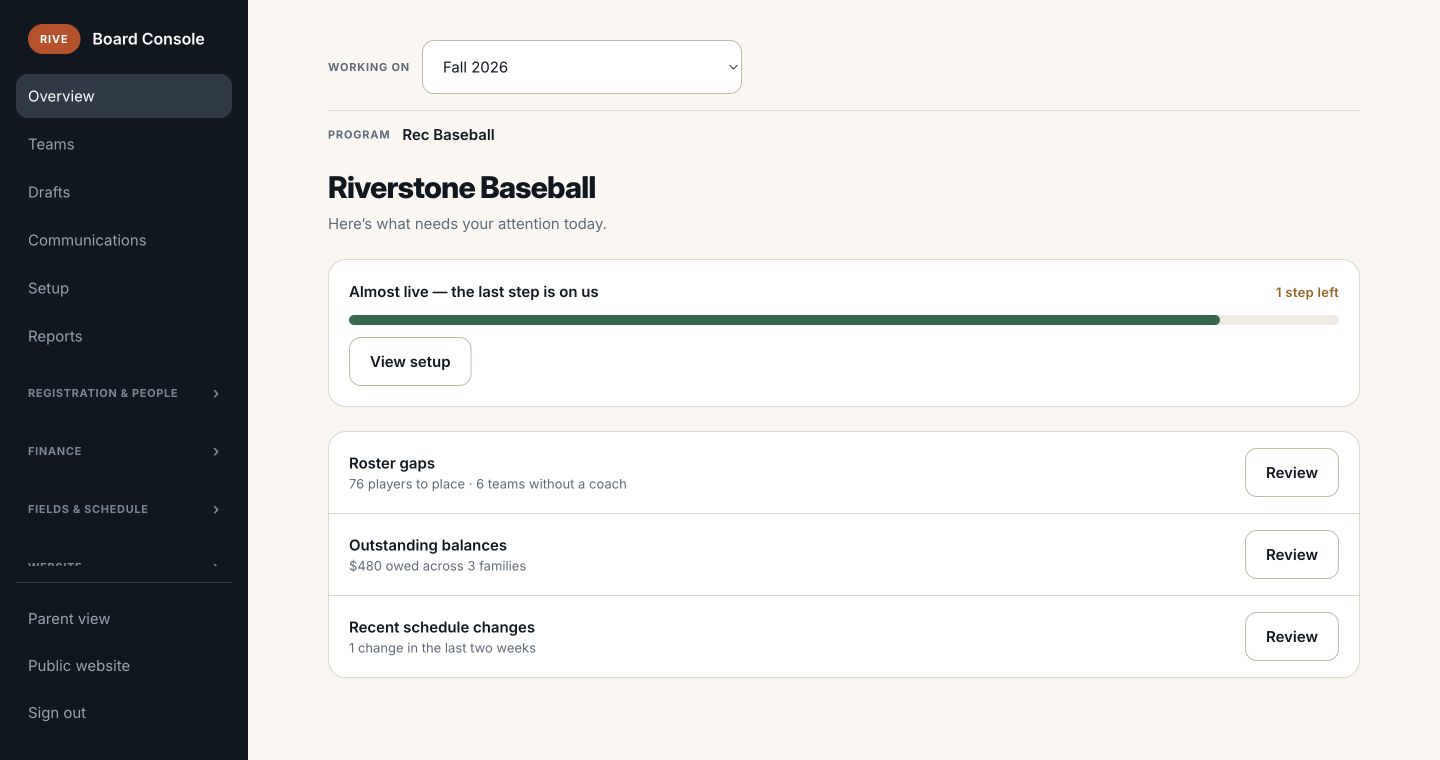This screenshot has width=1440, height=760.
Task: Click the '1 step left' label
Action: (x=1307, y=293)
